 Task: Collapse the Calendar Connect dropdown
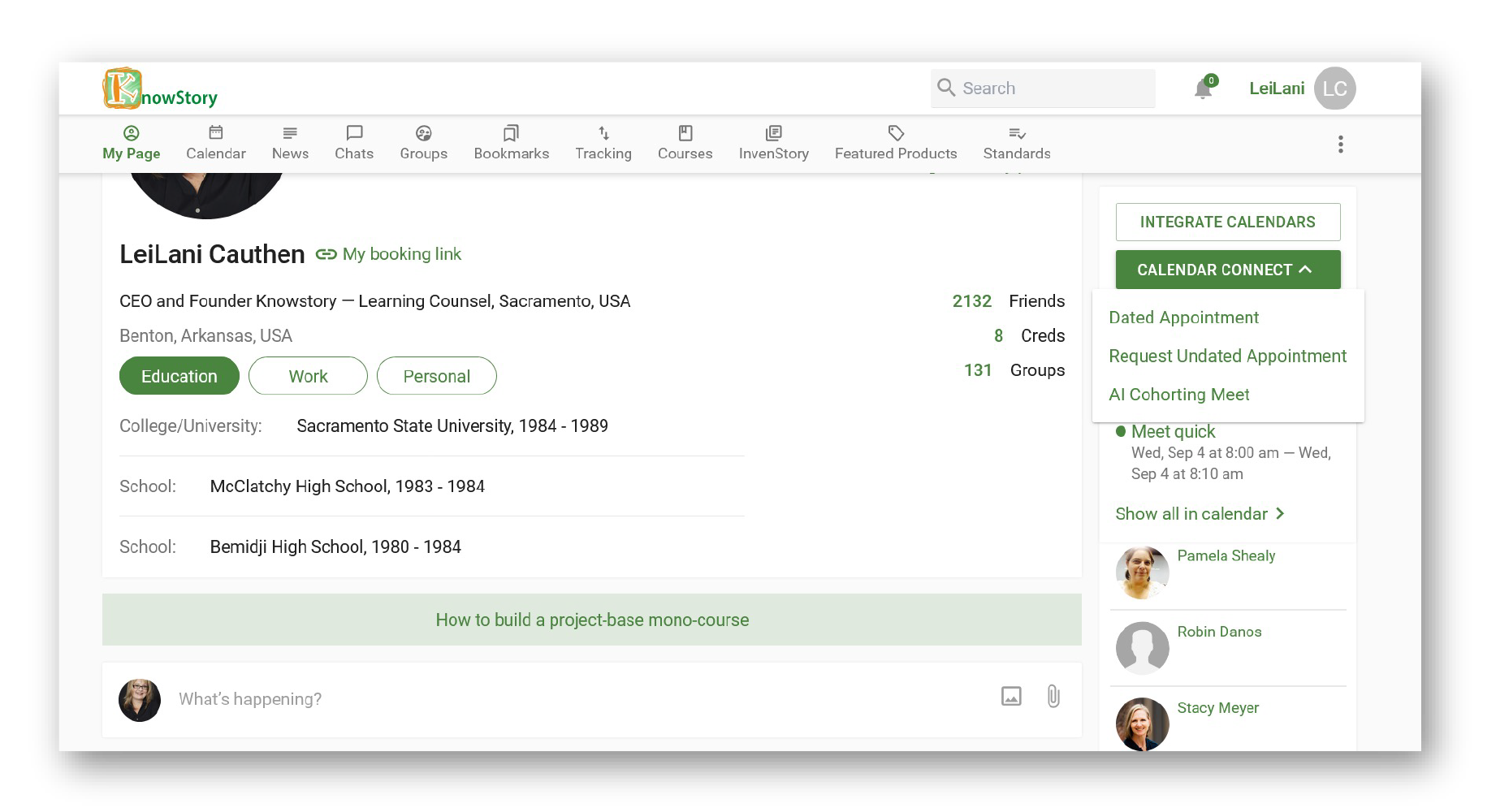pos(1227,270)
